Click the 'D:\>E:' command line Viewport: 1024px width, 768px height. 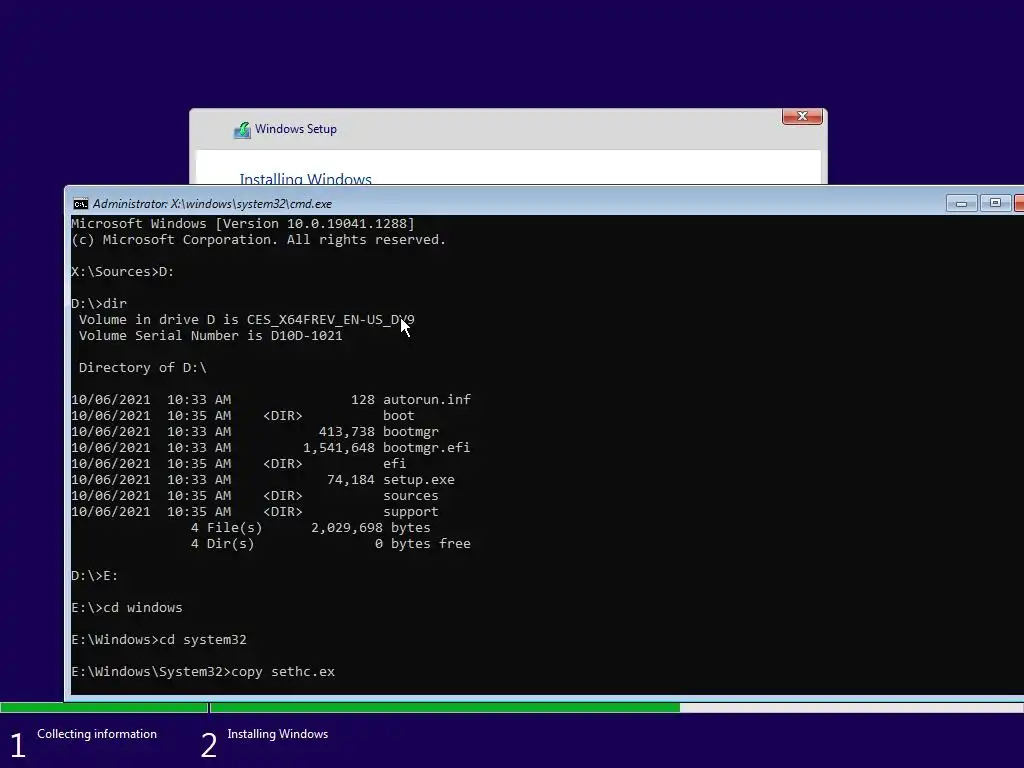tap(95, 576)
